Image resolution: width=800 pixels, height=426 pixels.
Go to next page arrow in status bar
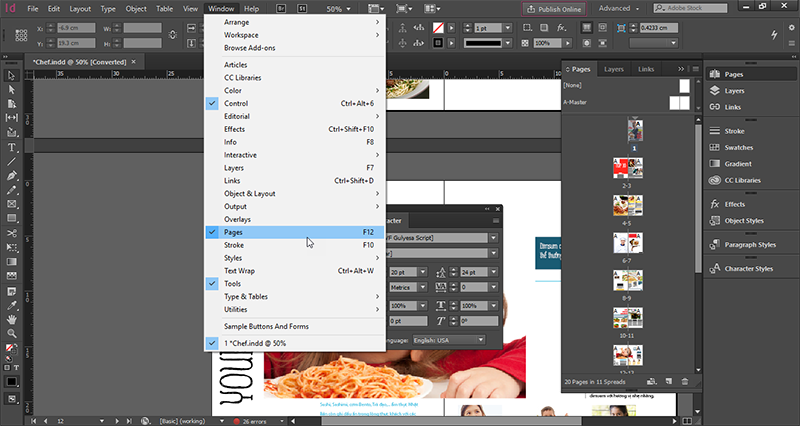point(117,421)
